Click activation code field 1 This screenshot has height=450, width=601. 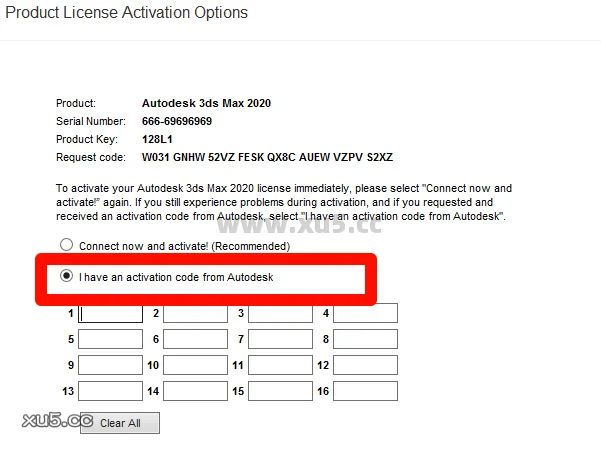coord(110,314)
